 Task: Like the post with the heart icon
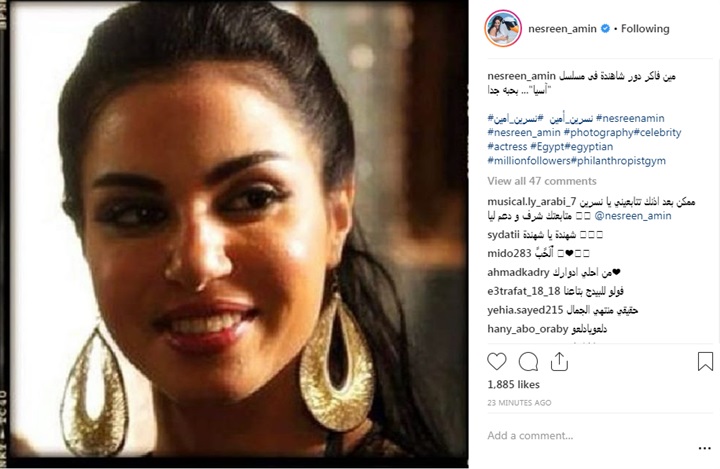tap(497, 362)
